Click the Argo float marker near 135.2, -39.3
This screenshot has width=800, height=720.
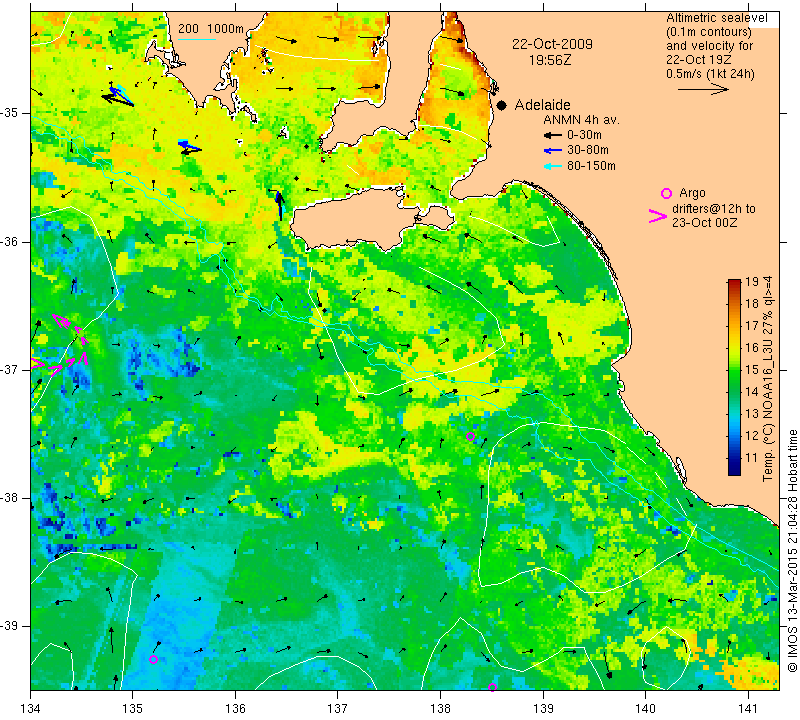pyautogui.click(x=153, y=659)
